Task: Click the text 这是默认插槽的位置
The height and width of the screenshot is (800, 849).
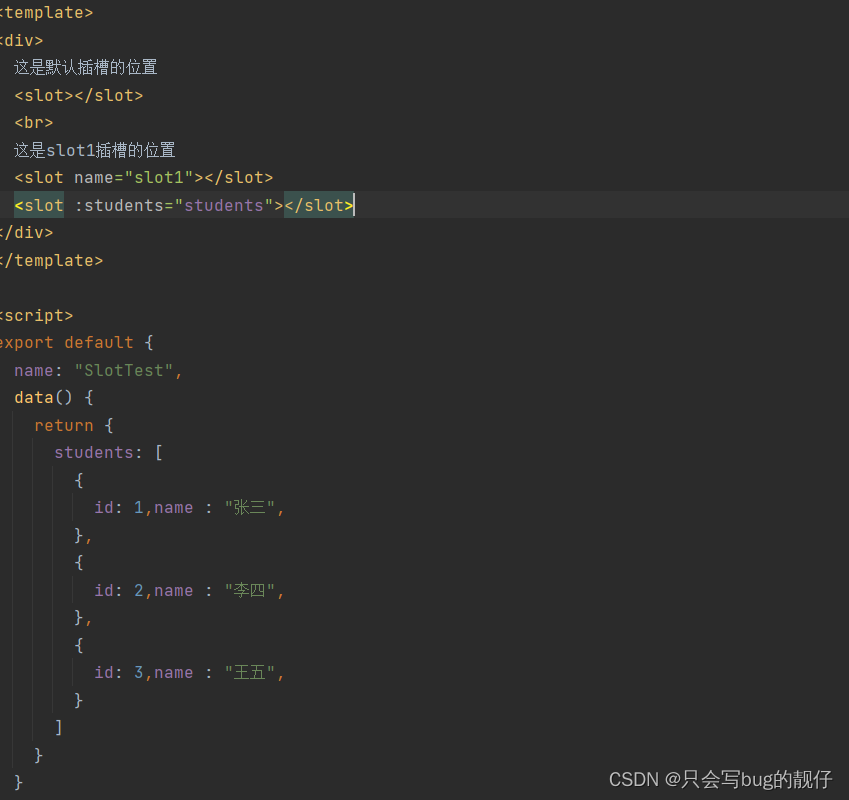Action: click(x=86, y=67)
